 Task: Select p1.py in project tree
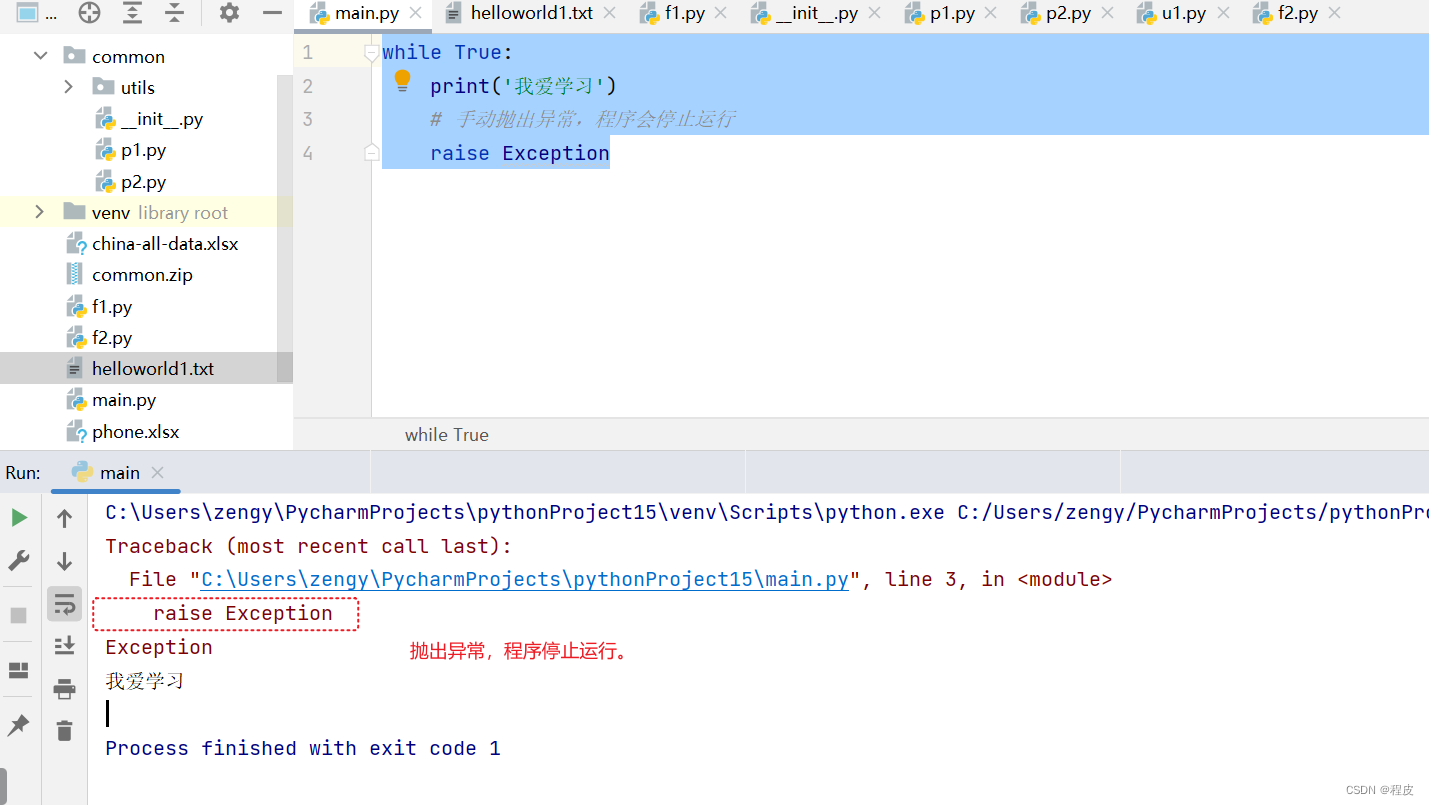[131, 150]
